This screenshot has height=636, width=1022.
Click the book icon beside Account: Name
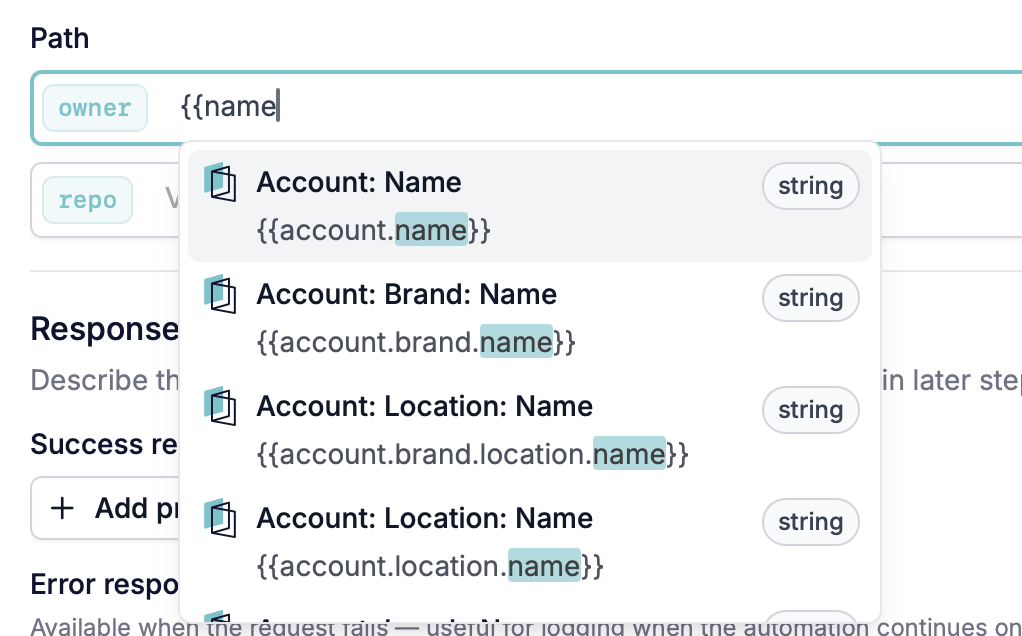tap(220, 182)
